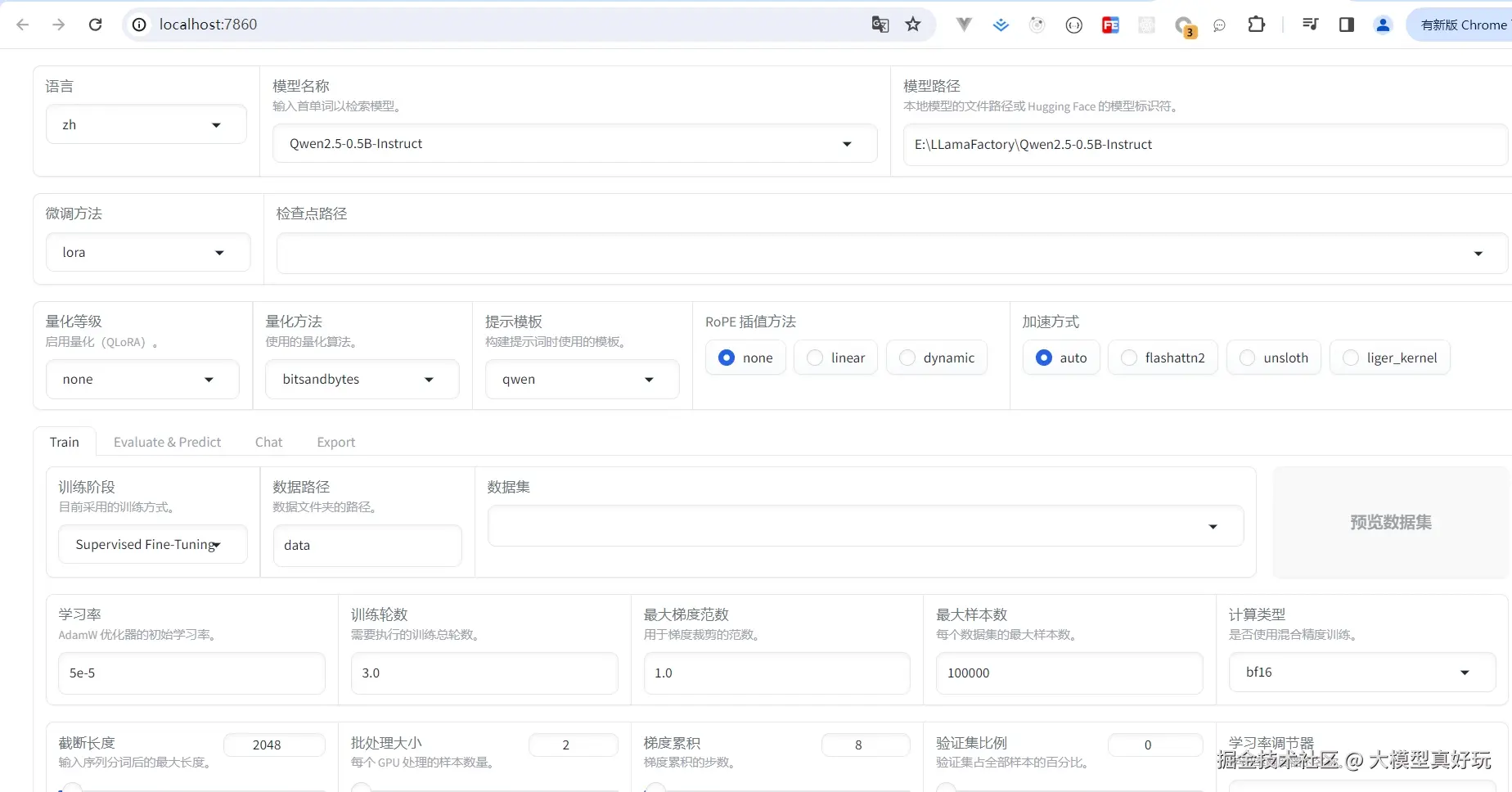Click the gray concentric-circle extension icon

click(1037, 25)
